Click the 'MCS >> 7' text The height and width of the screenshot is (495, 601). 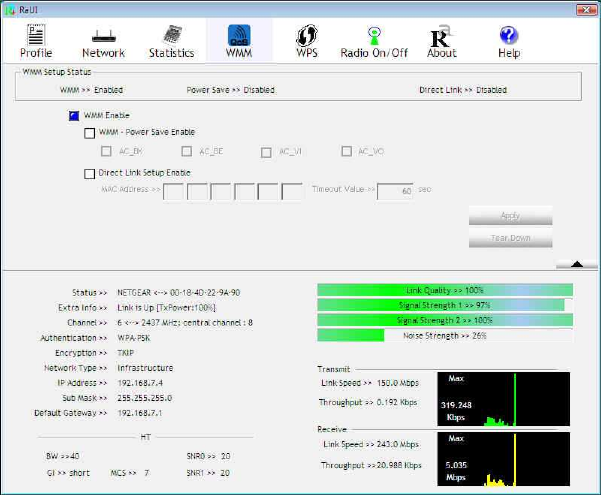[130, 473]
